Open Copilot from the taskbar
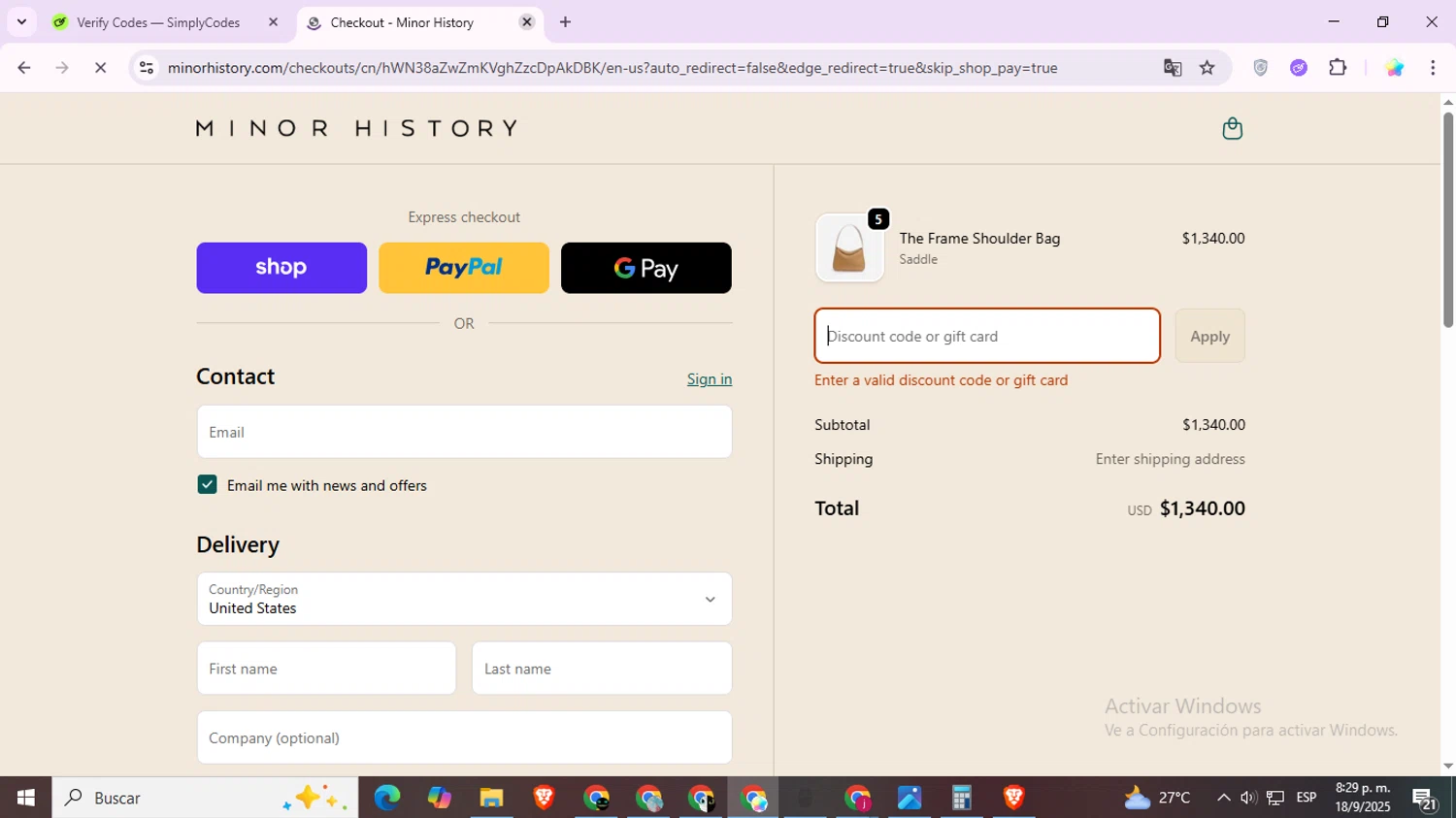The width and height of the screenshot is (1456, 818). 439,798
